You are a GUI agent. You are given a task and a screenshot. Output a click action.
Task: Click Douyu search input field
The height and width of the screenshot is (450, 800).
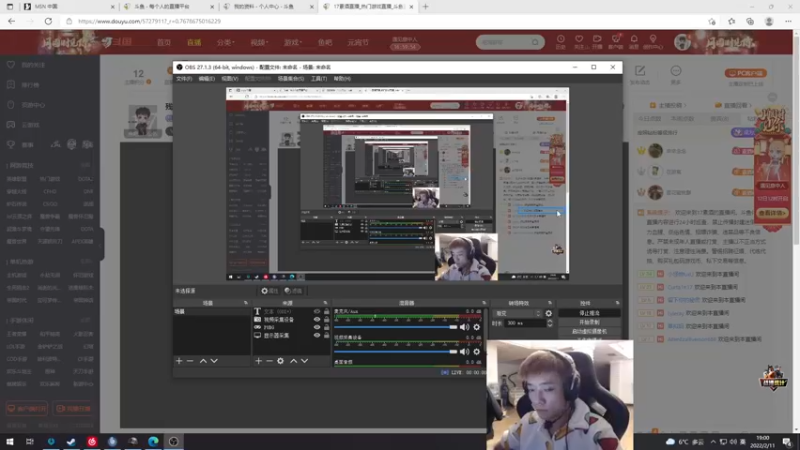coord(504,42)
